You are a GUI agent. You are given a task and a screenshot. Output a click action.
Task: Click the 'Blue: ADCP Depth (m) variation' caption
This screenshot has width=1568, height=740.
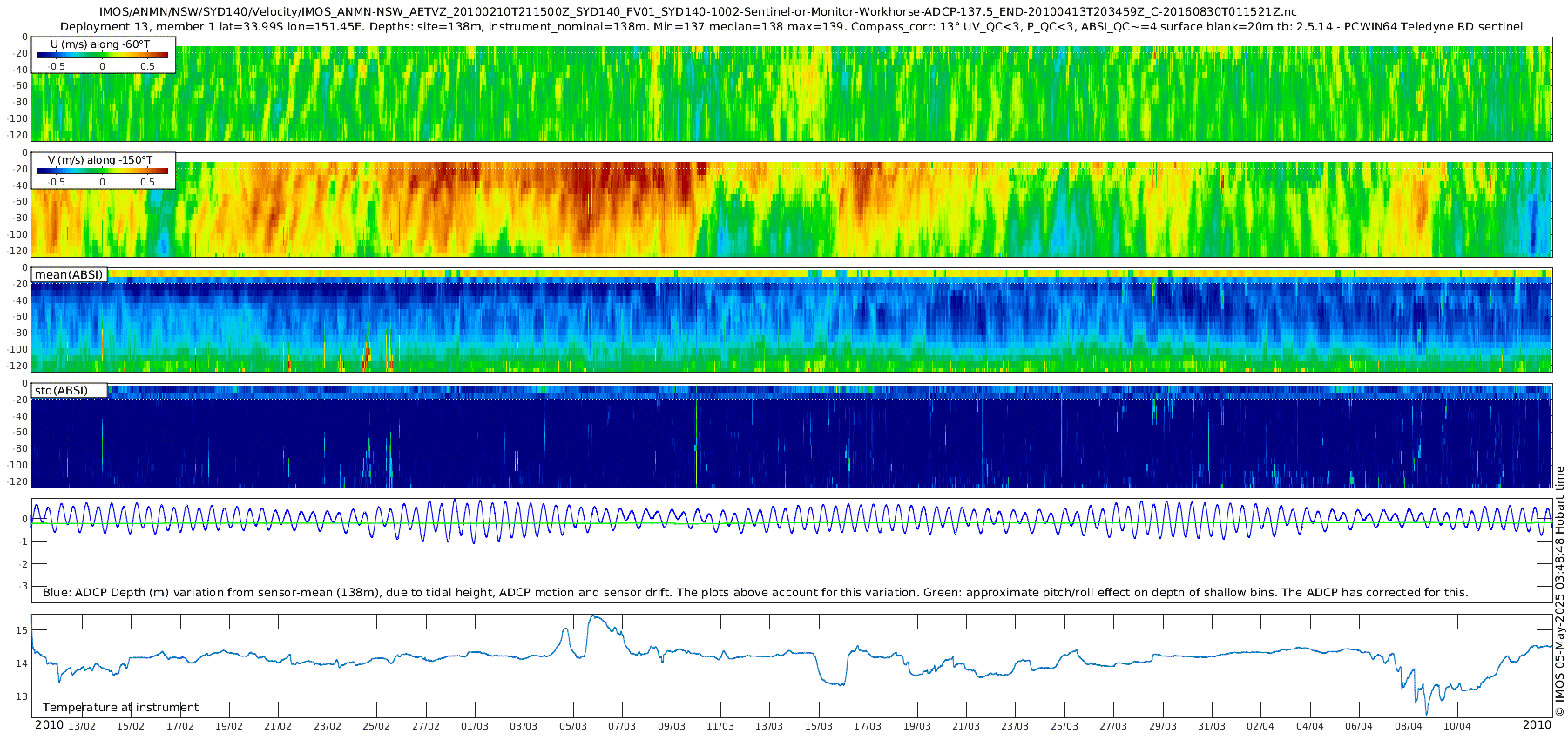755,593
